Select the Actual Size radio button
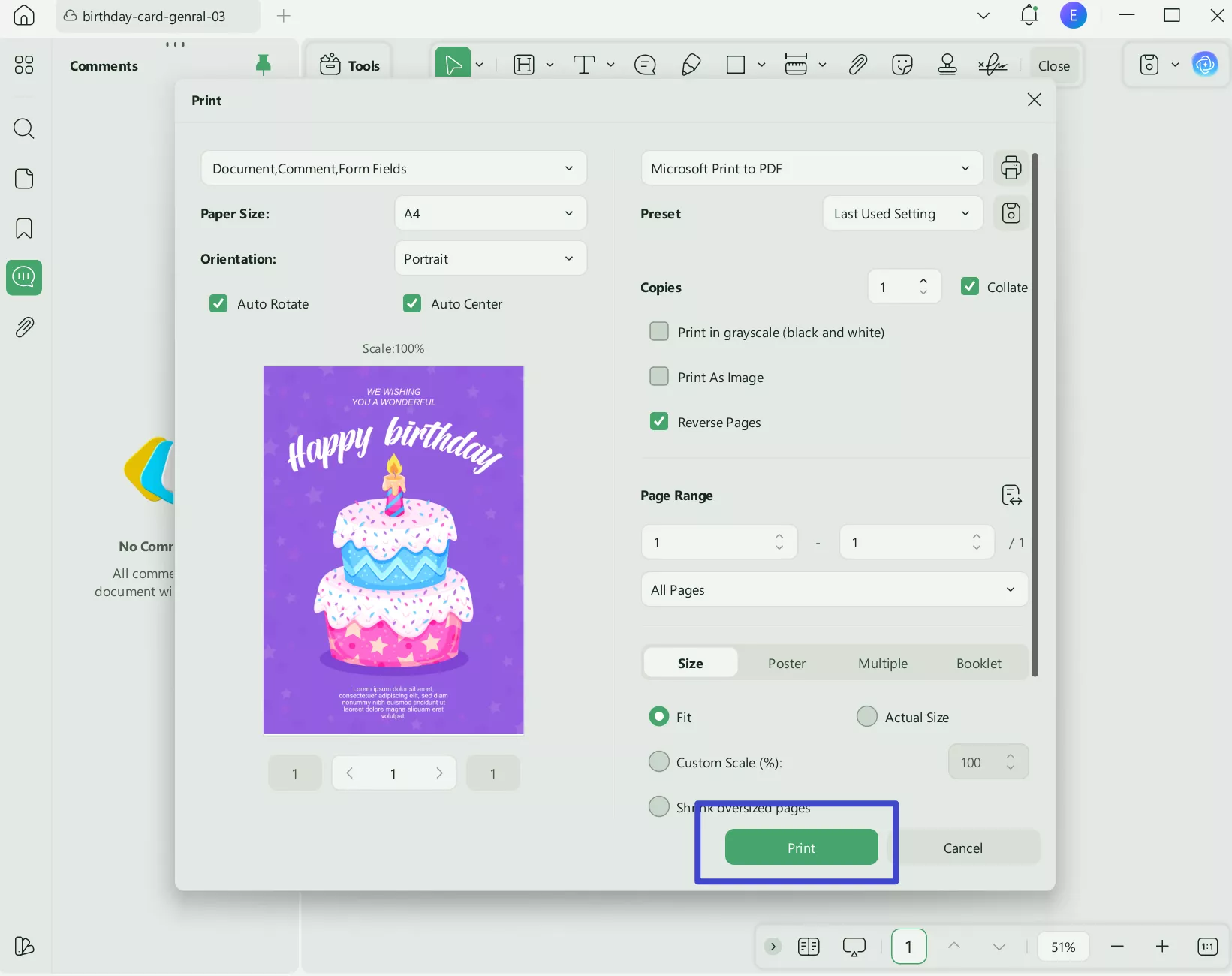 867,717
